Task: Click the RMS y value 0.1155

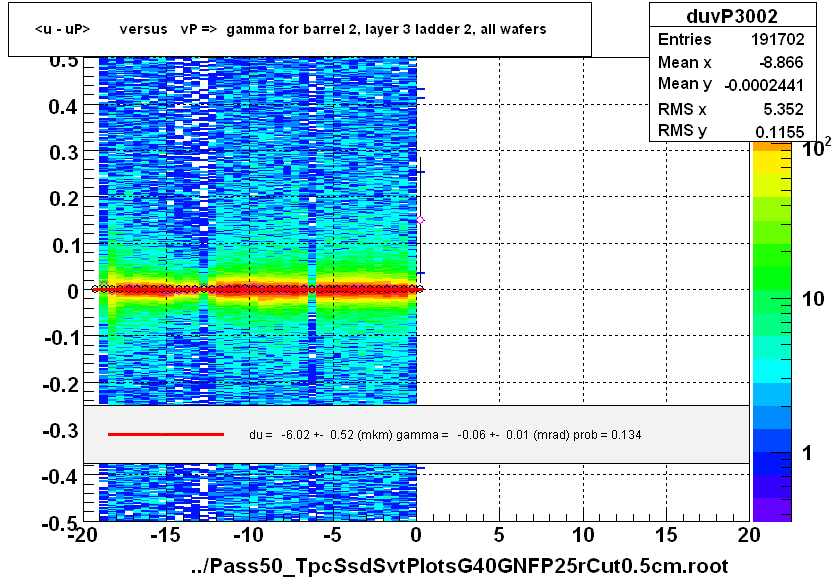Action: (x=779, y=132)
